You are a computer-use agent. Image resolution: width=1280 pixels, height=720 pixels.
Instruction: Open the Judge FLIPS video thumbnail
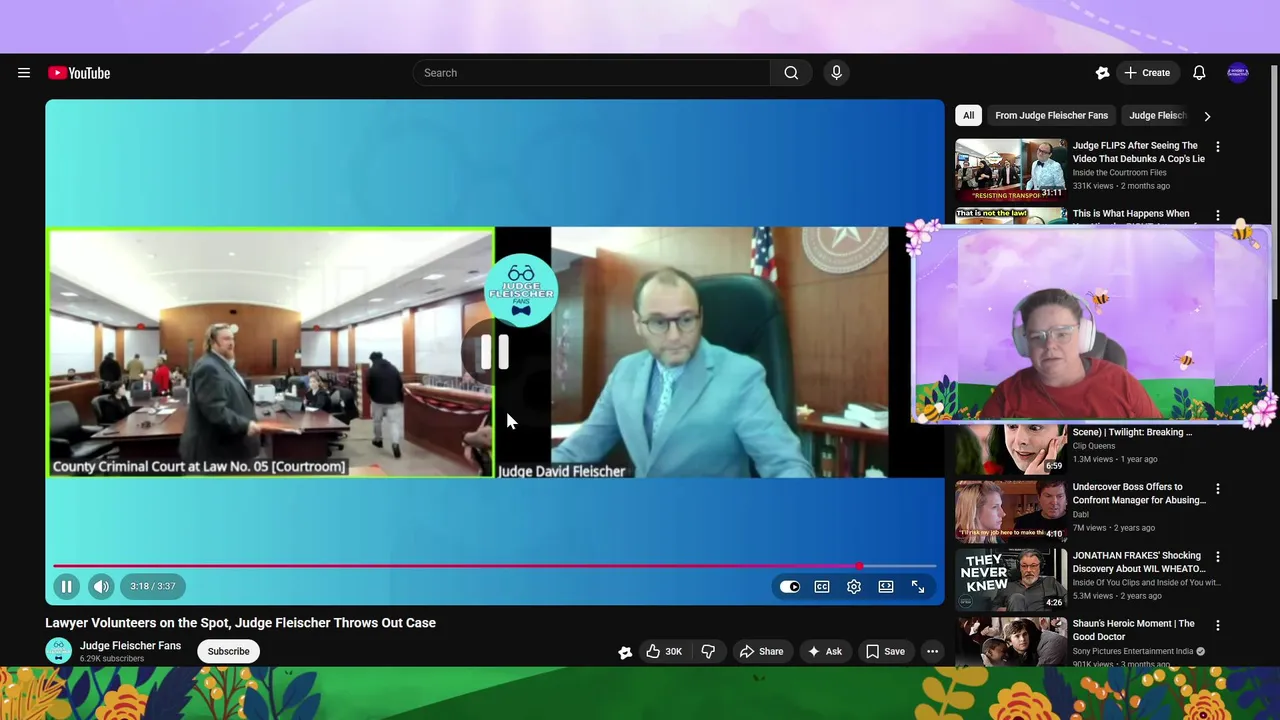point(1011,170)
